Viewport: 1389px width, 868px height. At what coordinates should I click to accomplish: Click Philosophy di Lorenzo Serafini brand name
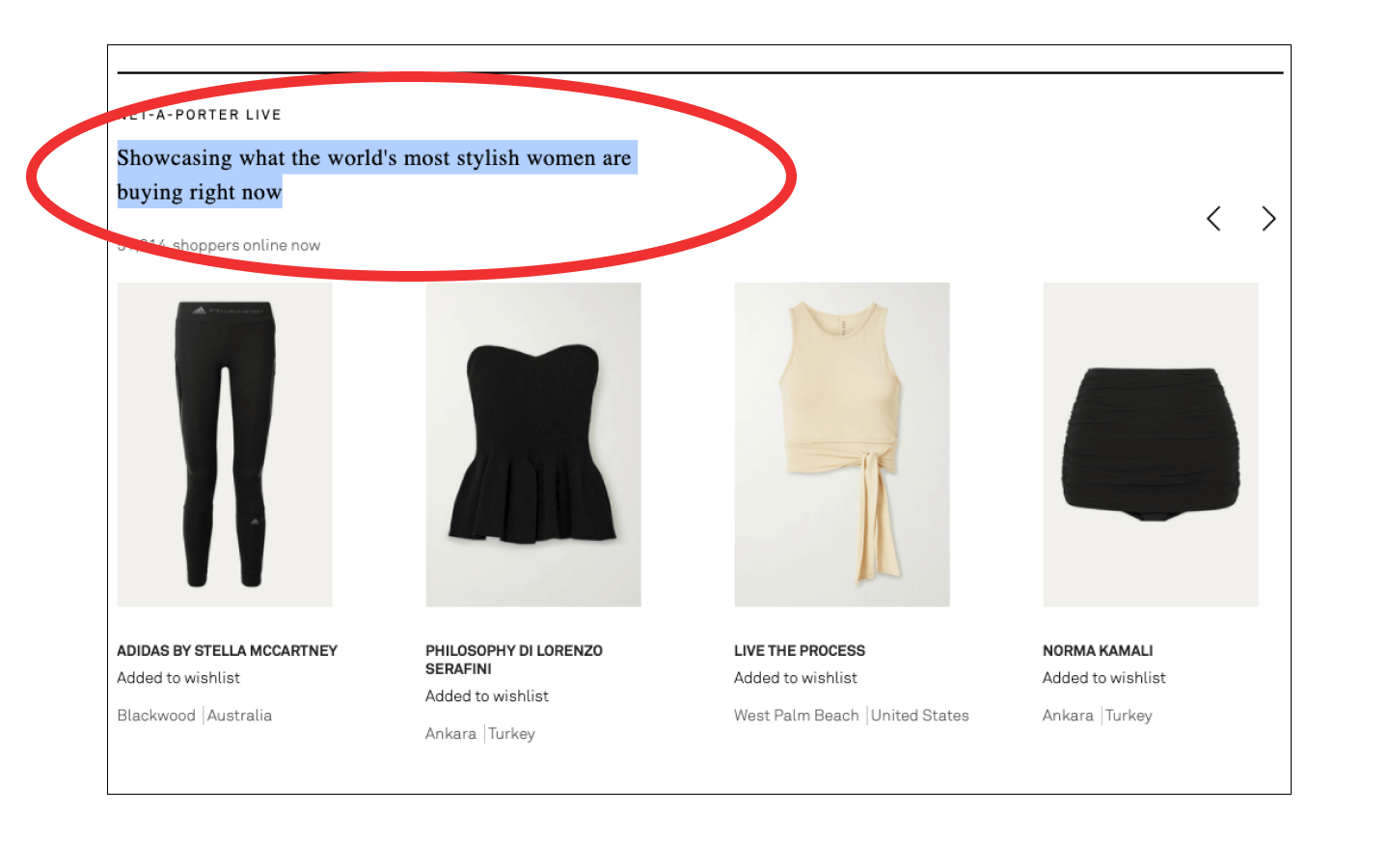(514, 660)
